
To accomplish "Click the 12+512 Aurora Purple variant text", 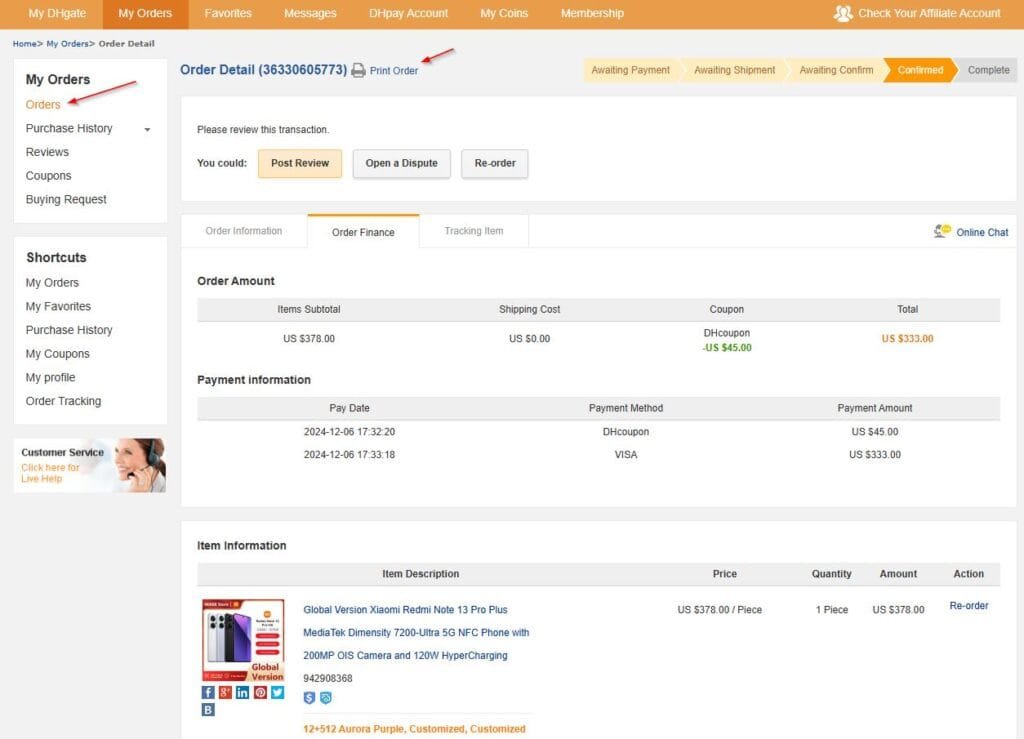I will tap(414, 729).
